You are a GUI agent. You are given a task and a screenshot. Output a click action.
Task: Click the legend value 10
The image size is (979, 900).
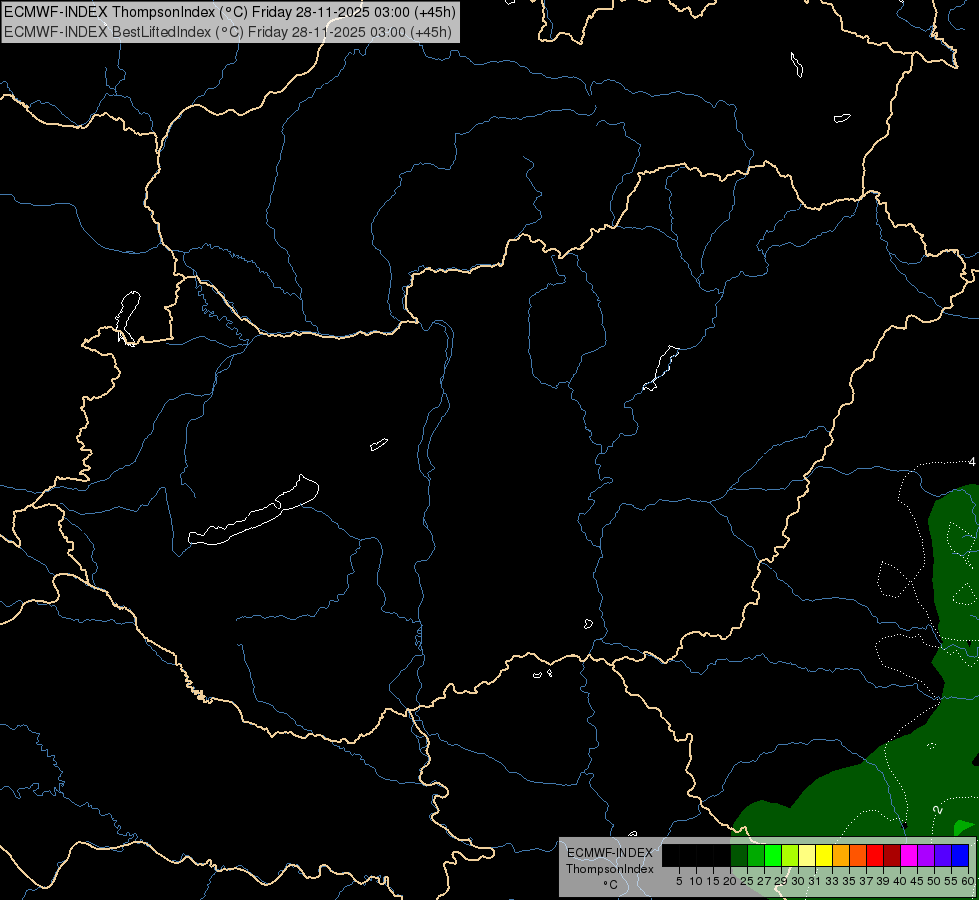(696, 881)
